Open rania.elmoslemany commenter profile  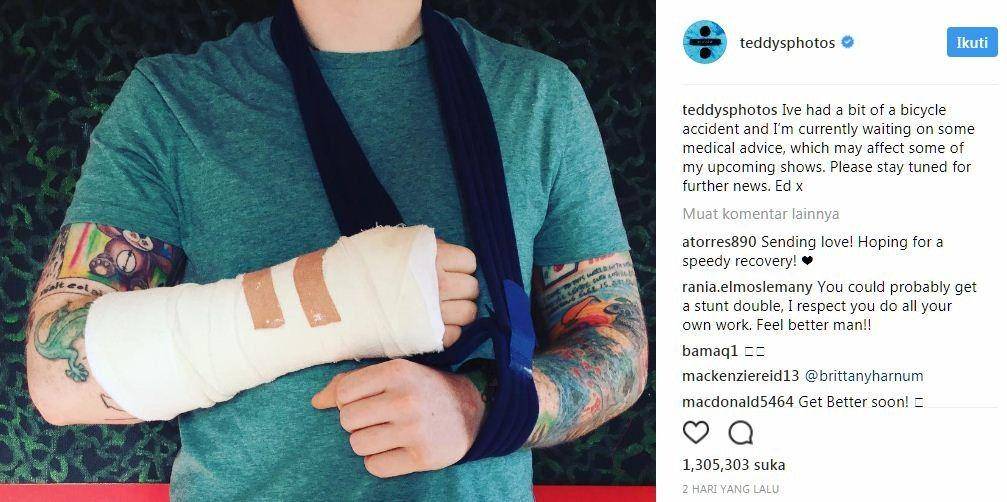point(748,287)
